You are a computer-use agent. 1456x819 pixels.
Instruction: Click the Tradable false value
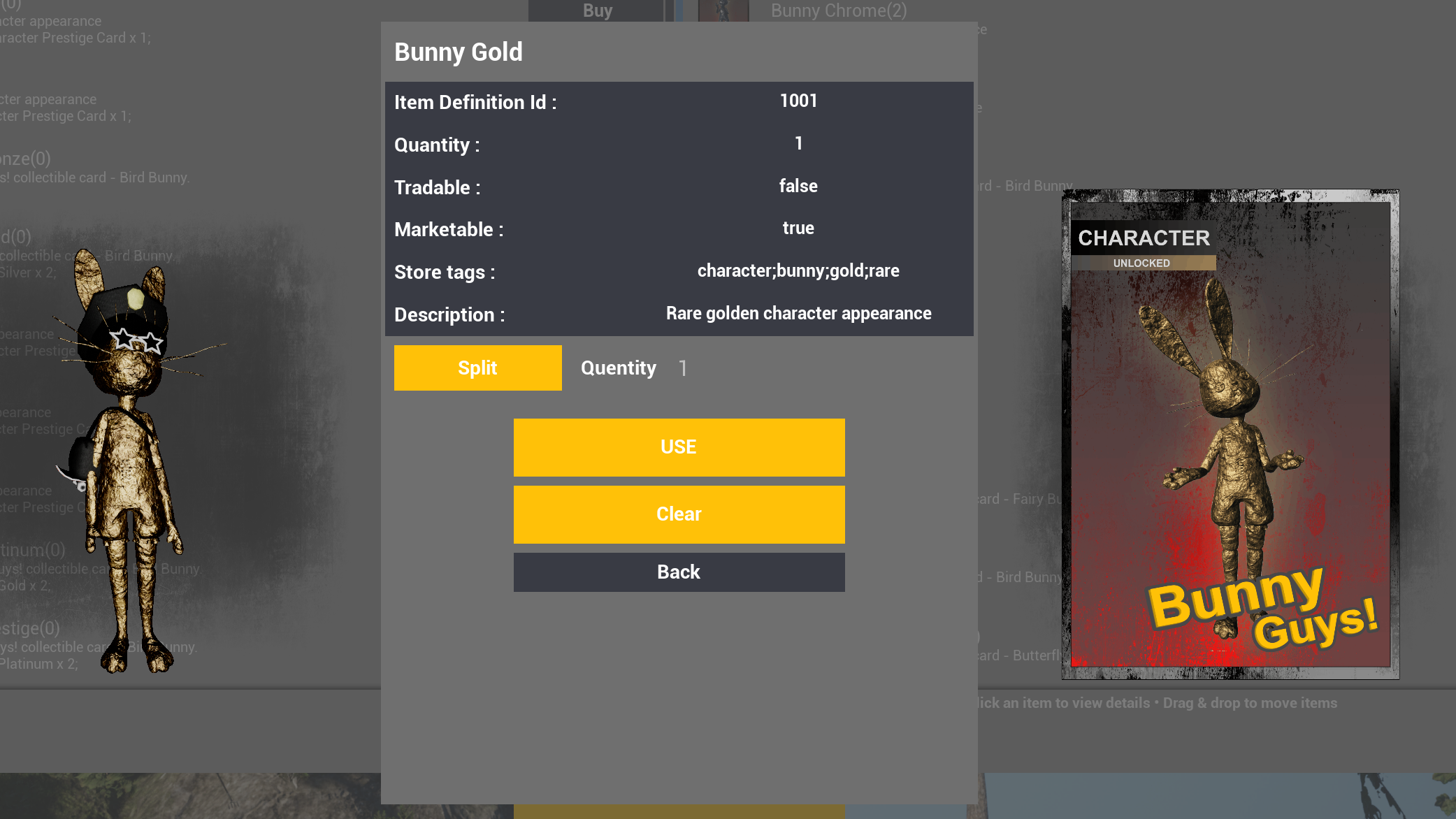798,186
